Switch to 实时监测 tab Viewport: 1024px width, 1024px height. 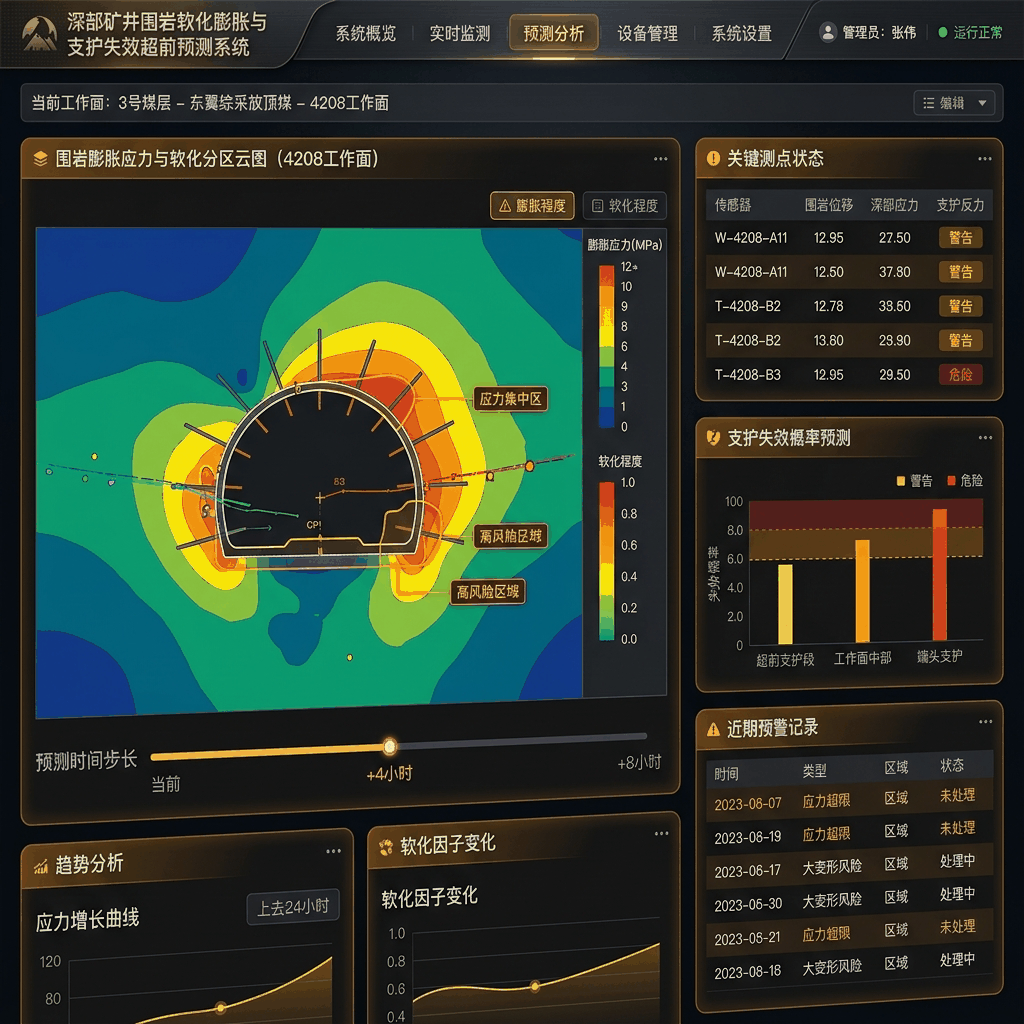tap(460, 33)
